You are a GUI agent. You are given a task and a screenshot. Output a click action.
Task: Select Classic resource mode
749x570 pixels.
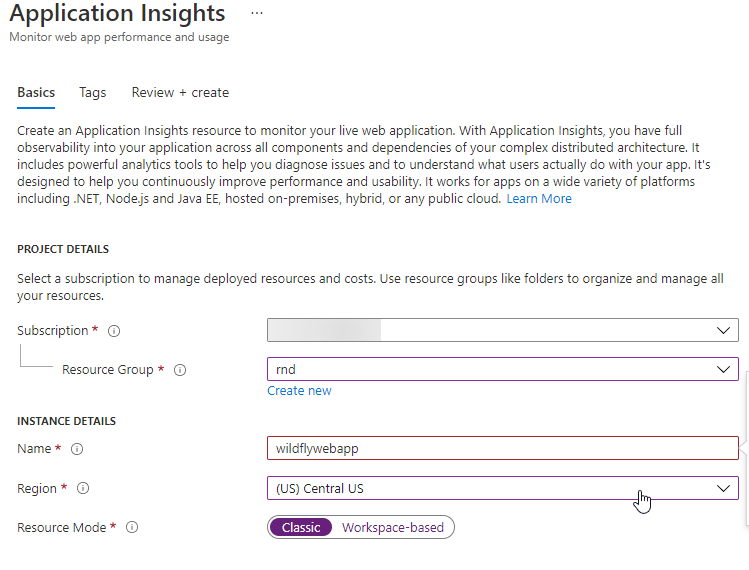click(x=300, y=527)
